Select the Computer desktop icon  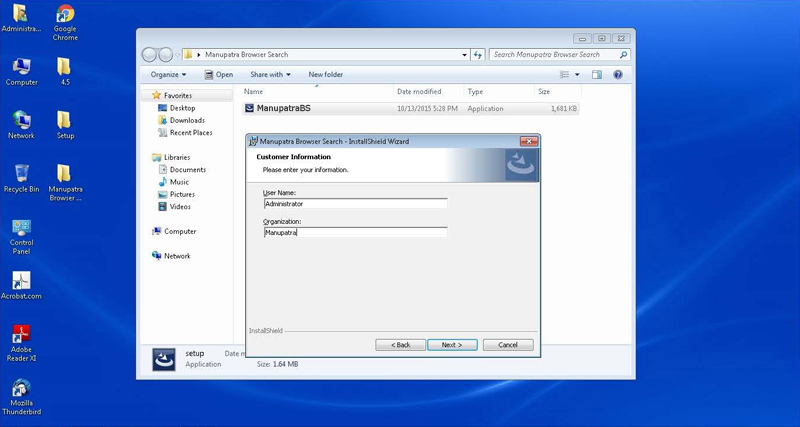tap(21, 71)
